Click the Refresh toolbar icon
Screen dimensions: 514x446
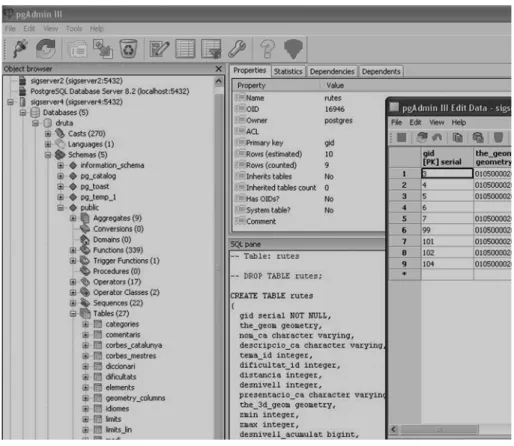click(46, 49)
